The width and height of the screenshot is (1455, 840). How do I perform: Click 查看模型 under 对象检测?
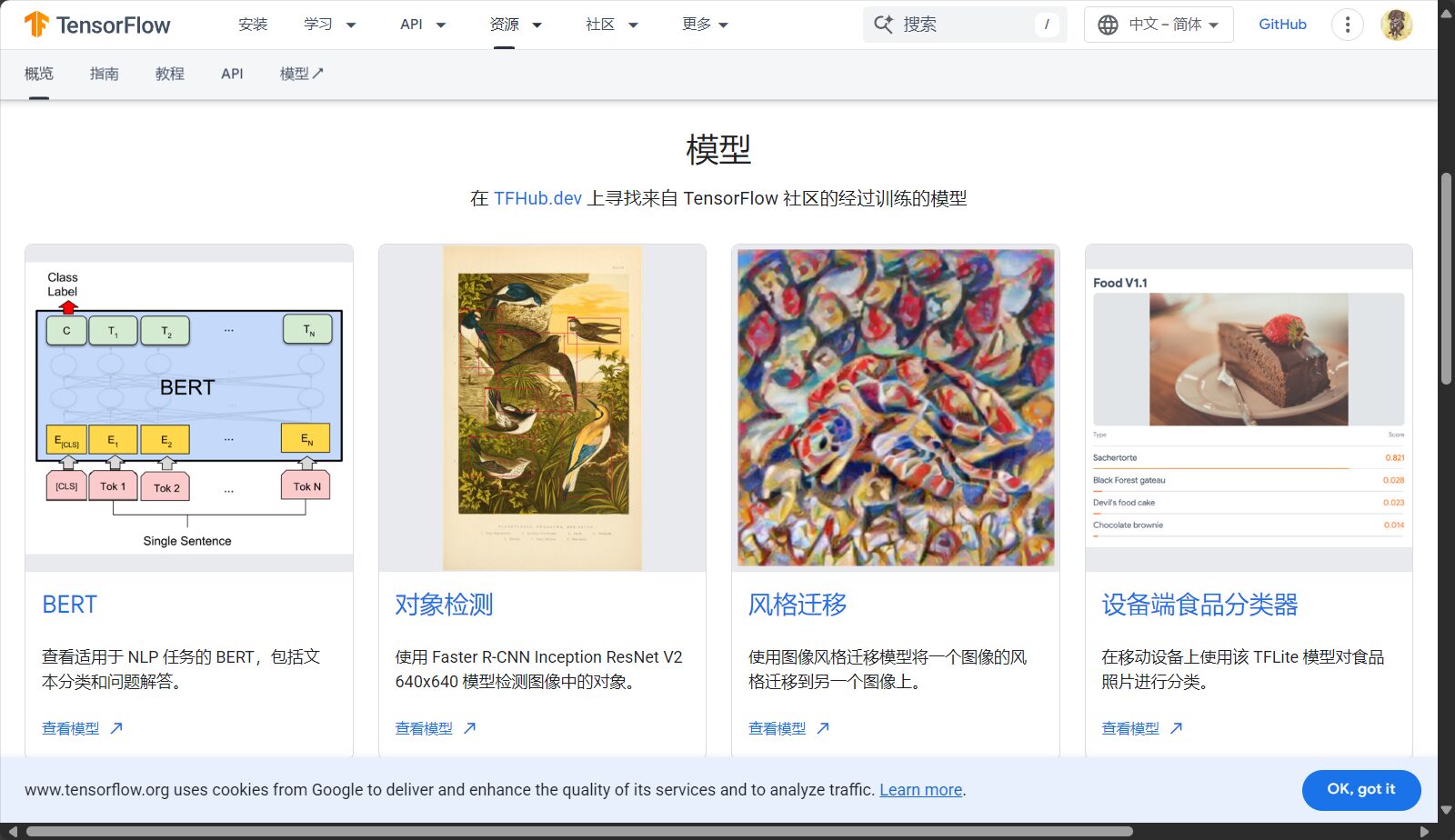[x=424, y=728]
